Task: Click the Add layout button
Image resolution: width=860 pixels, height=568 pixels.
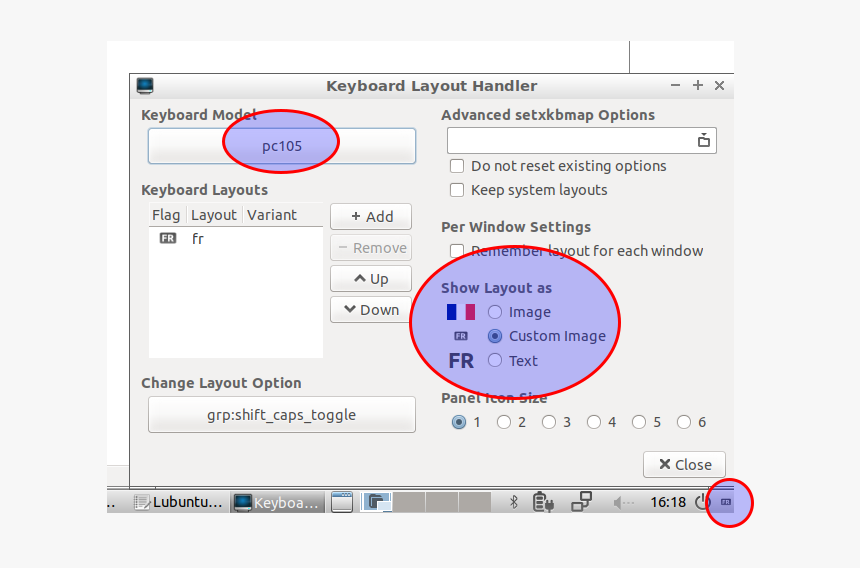Action: pyautogui.click(x=371, y=217)
